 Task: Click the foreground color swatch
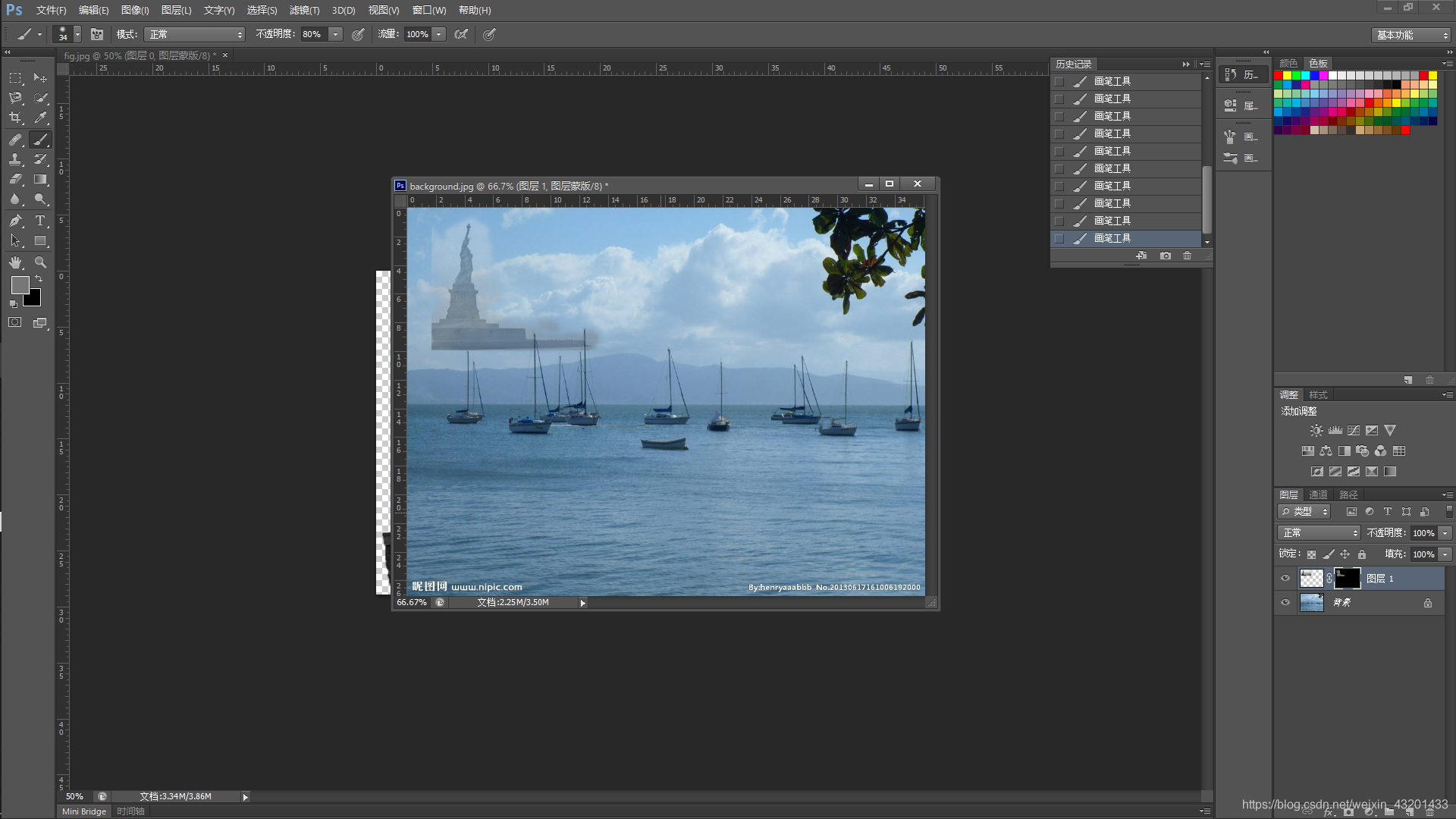click(x=20, y=285)
